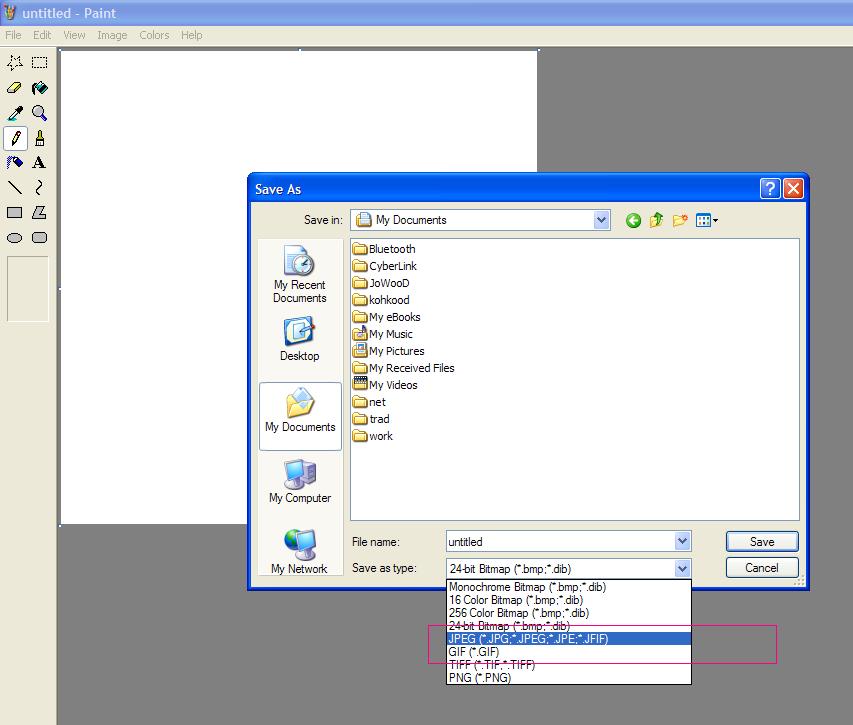This screenshot has width=853, height=725.
Task: Click the Save As help button
Action: coord(770,189)
